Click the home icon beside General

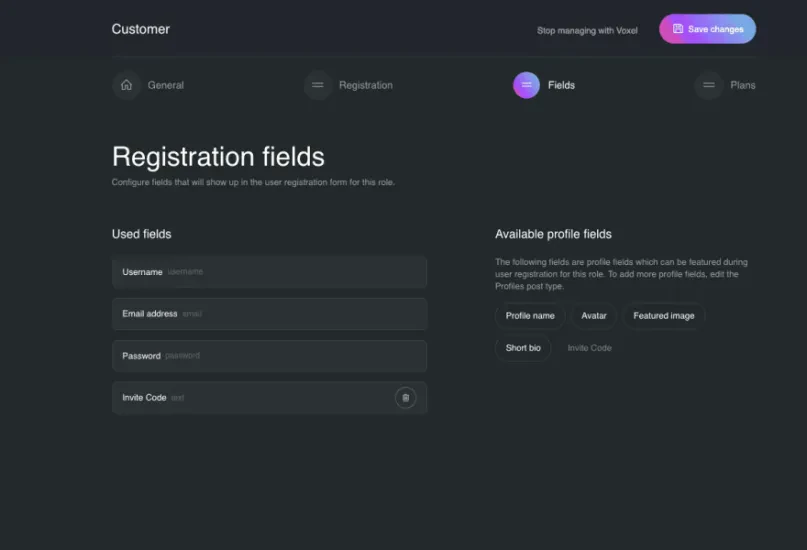pos(126,85)
